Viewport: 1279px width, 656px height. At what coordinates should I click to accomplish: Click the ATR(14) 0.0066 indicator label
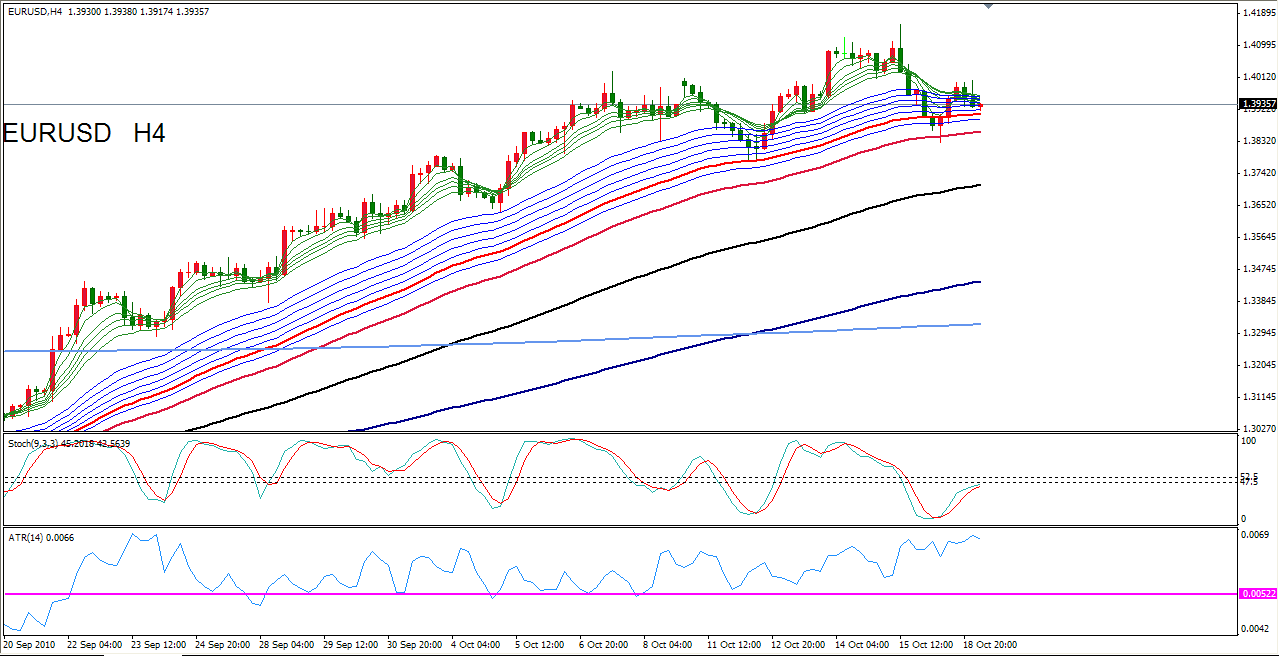pos(41,538)
